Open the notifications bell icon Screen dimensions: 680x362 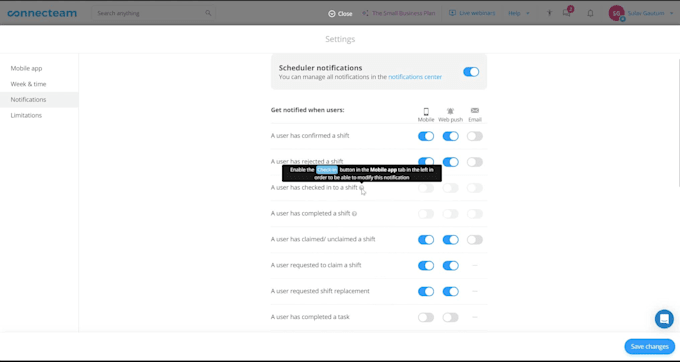click(590, 13)
